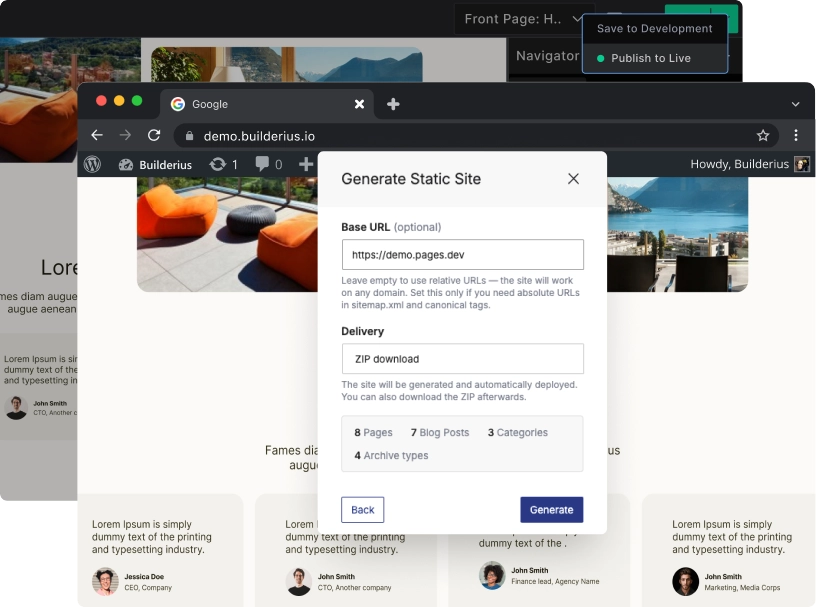The height and width of the screenshot is (607, 816).
Task: Click 'CEO, Company' text
Action: 148,588
